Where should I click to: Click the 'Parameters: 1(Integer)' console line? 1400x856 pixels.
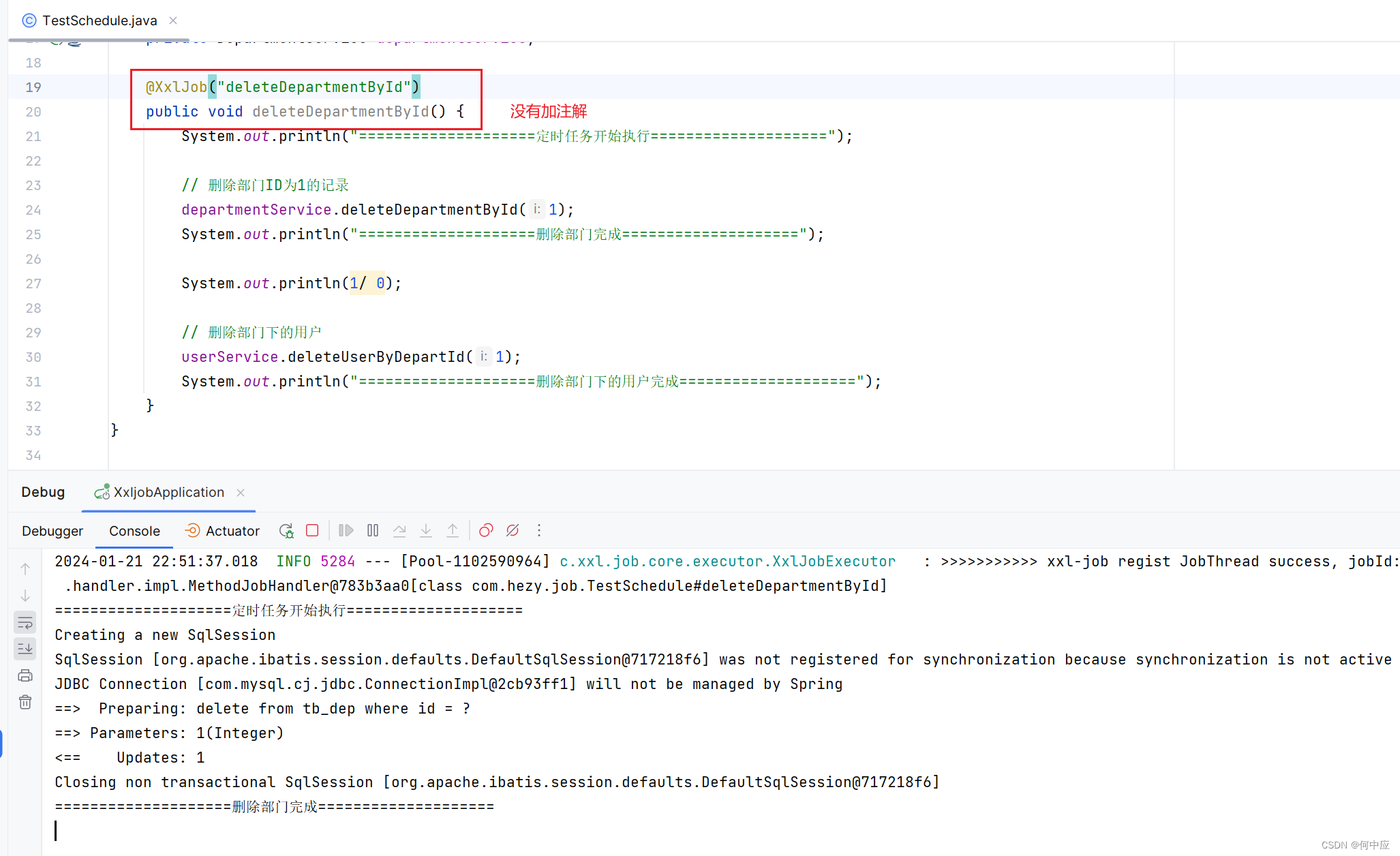[x=169, y=733]
